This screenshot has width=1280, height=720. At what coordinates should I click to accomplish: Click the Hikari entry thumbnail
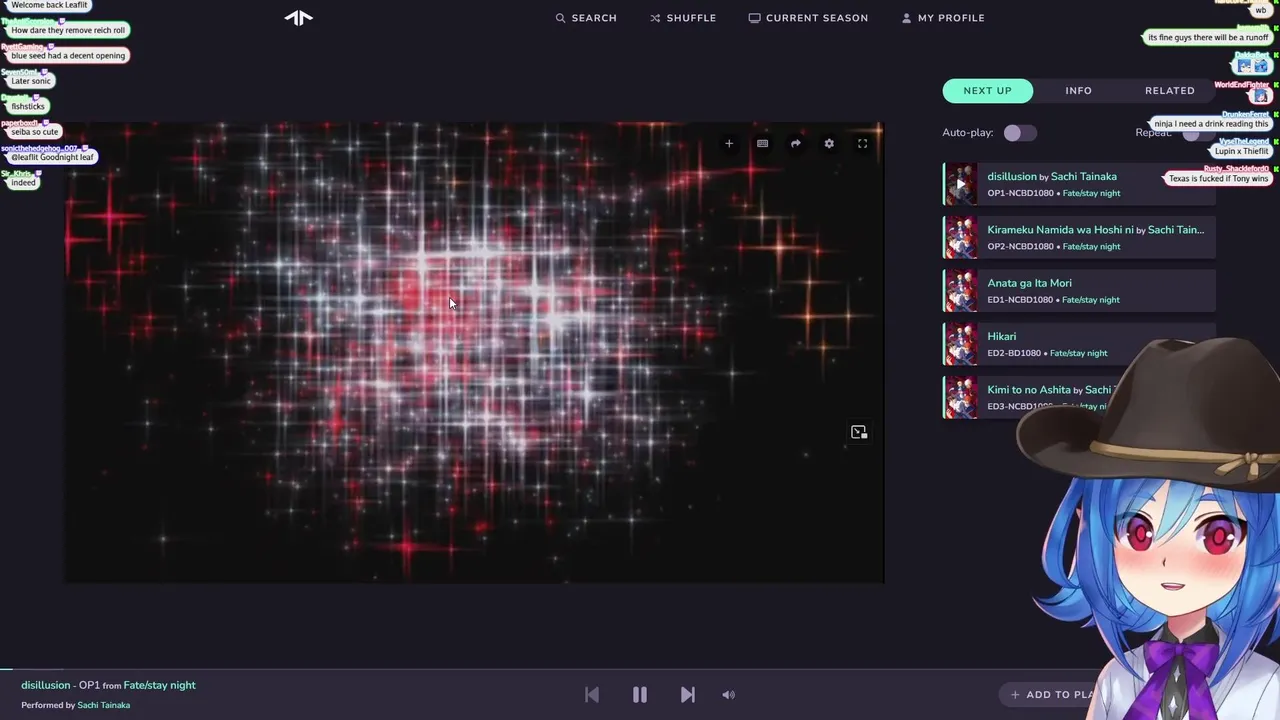(x=961, y=344)
